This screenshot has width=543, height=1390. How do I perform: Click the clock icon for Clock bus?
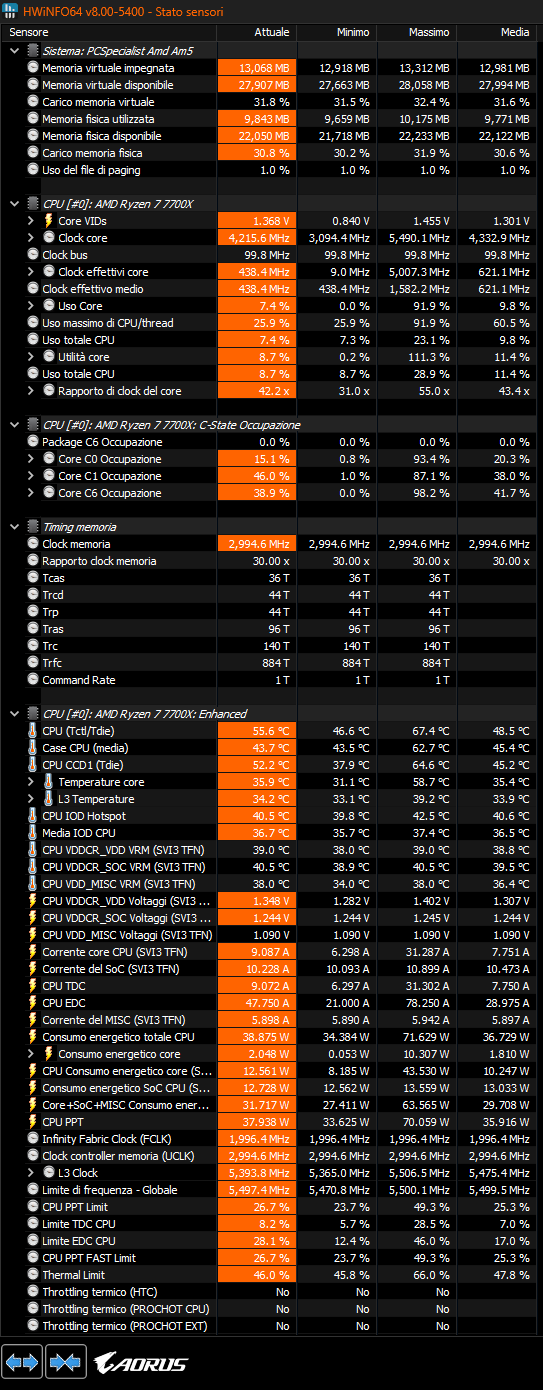coord(33,255)
